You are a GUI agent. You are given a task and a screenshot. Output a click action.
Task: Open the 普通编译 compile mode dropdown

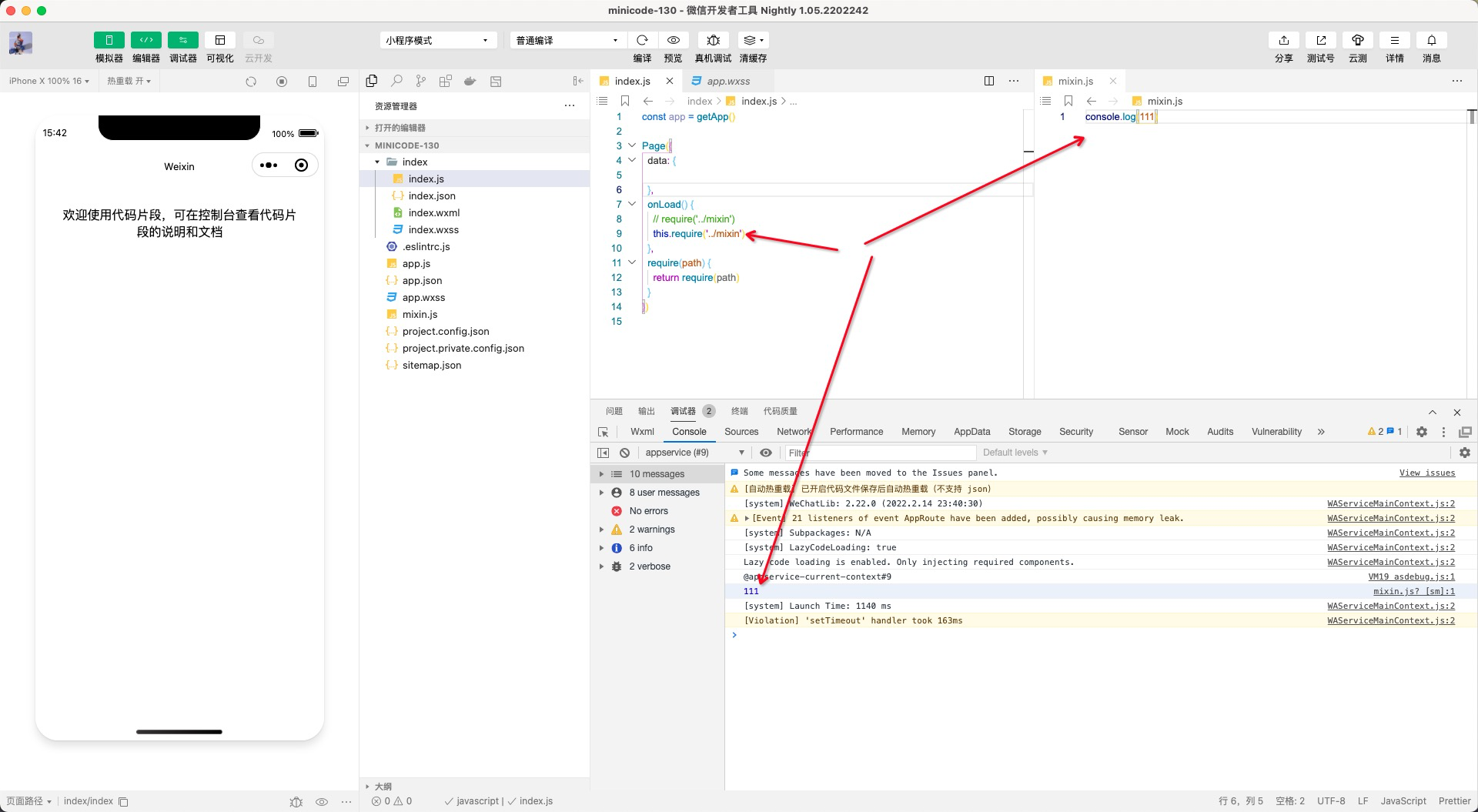[x=567, y=40]
